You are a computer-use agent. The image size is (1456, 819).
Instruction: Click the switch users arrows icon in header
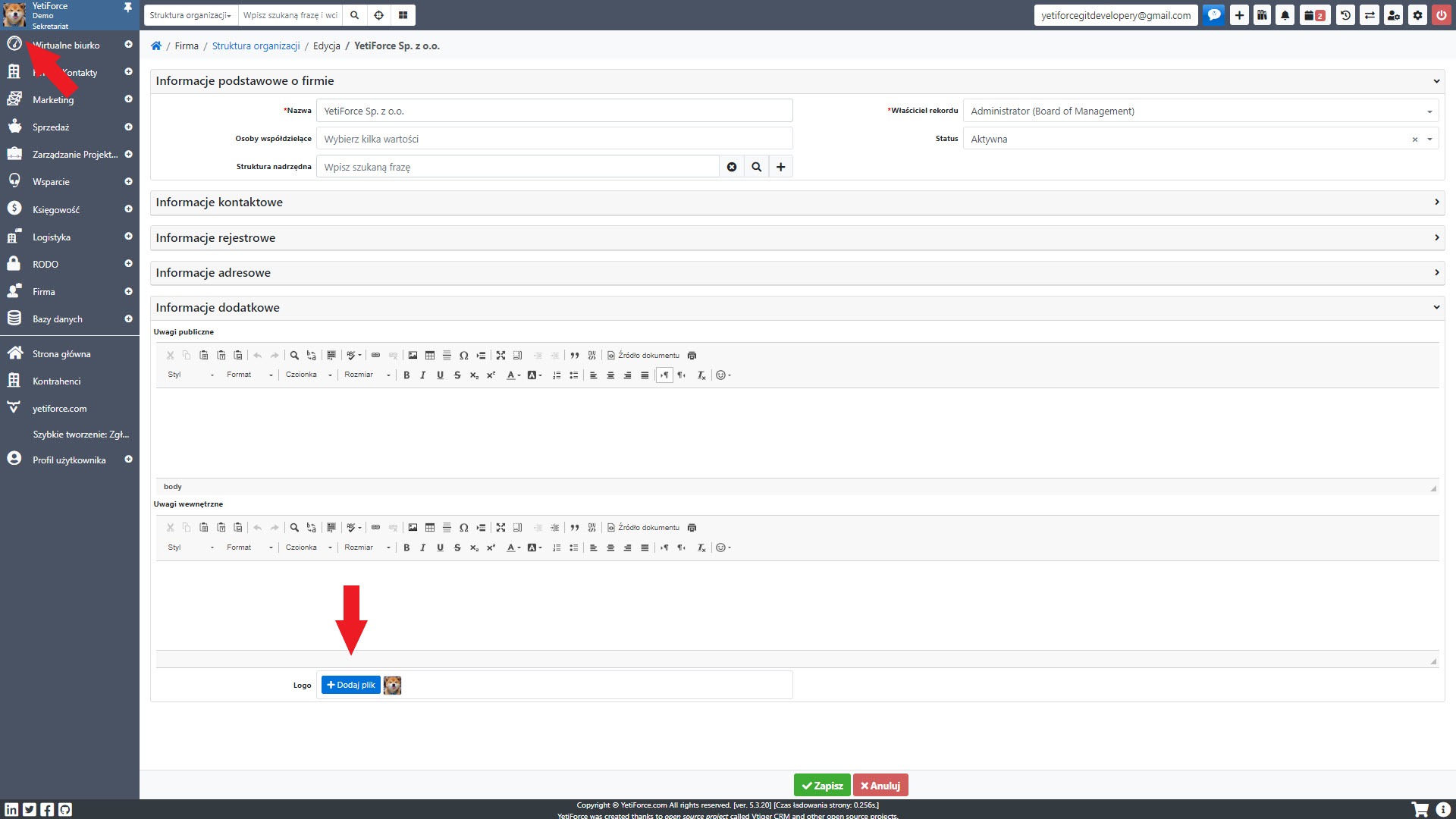coord(1370,15)
